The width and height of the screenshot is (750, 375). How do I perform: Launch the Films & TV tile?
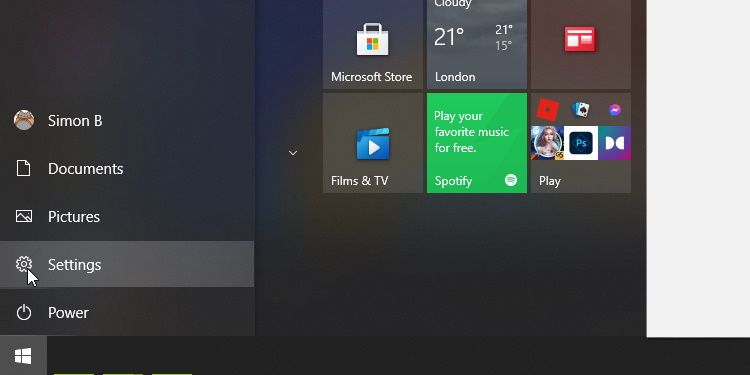[373, 143]
